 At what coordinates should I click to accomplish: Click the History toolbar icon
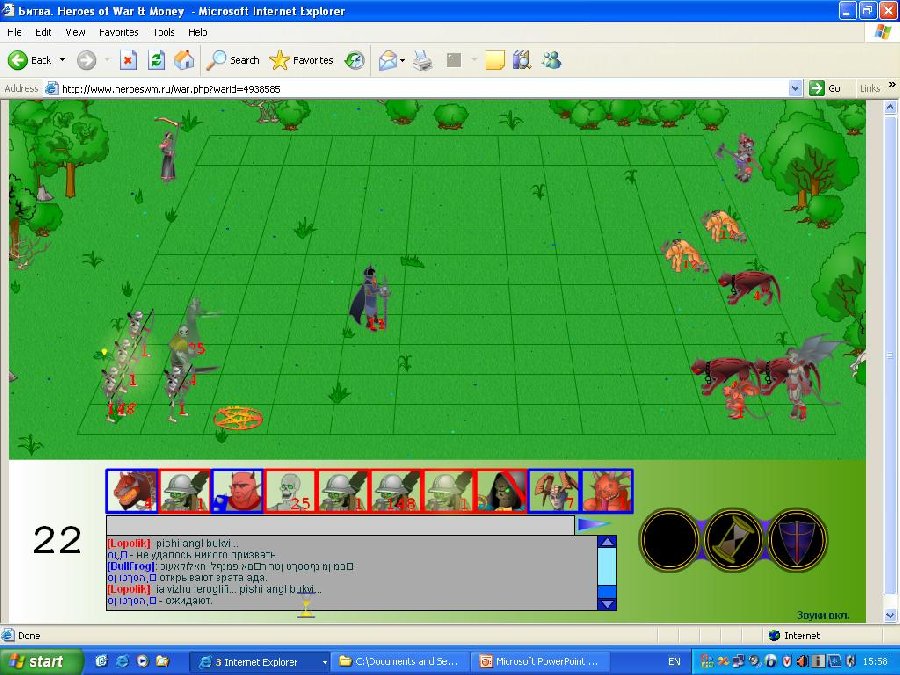point(355,60)
